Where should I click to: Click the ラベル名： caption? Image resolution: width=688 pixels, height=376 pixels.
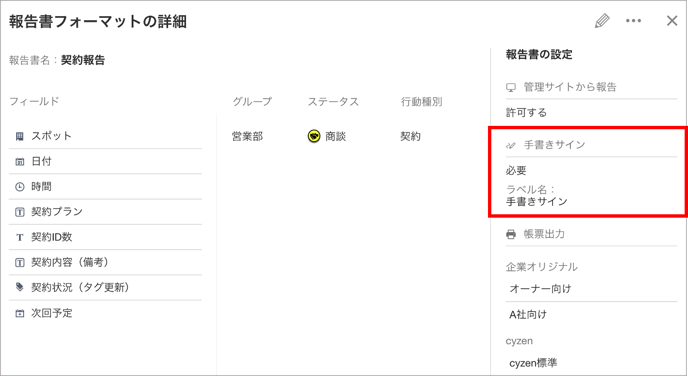(530, 190)
